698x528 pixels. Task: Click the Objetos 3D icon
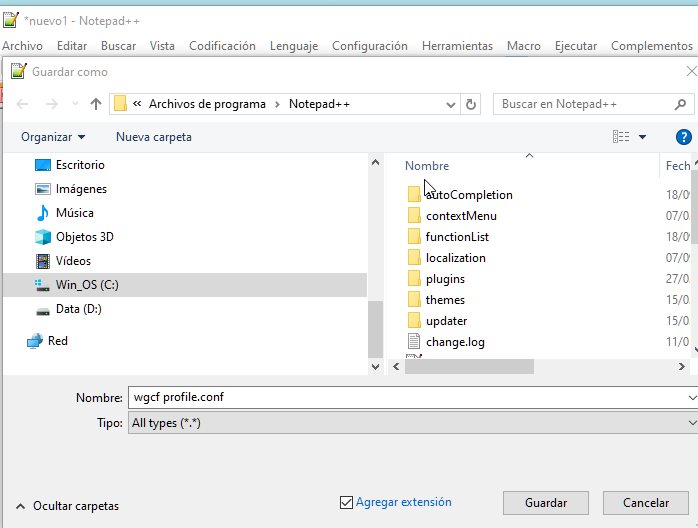pos(43,237)
